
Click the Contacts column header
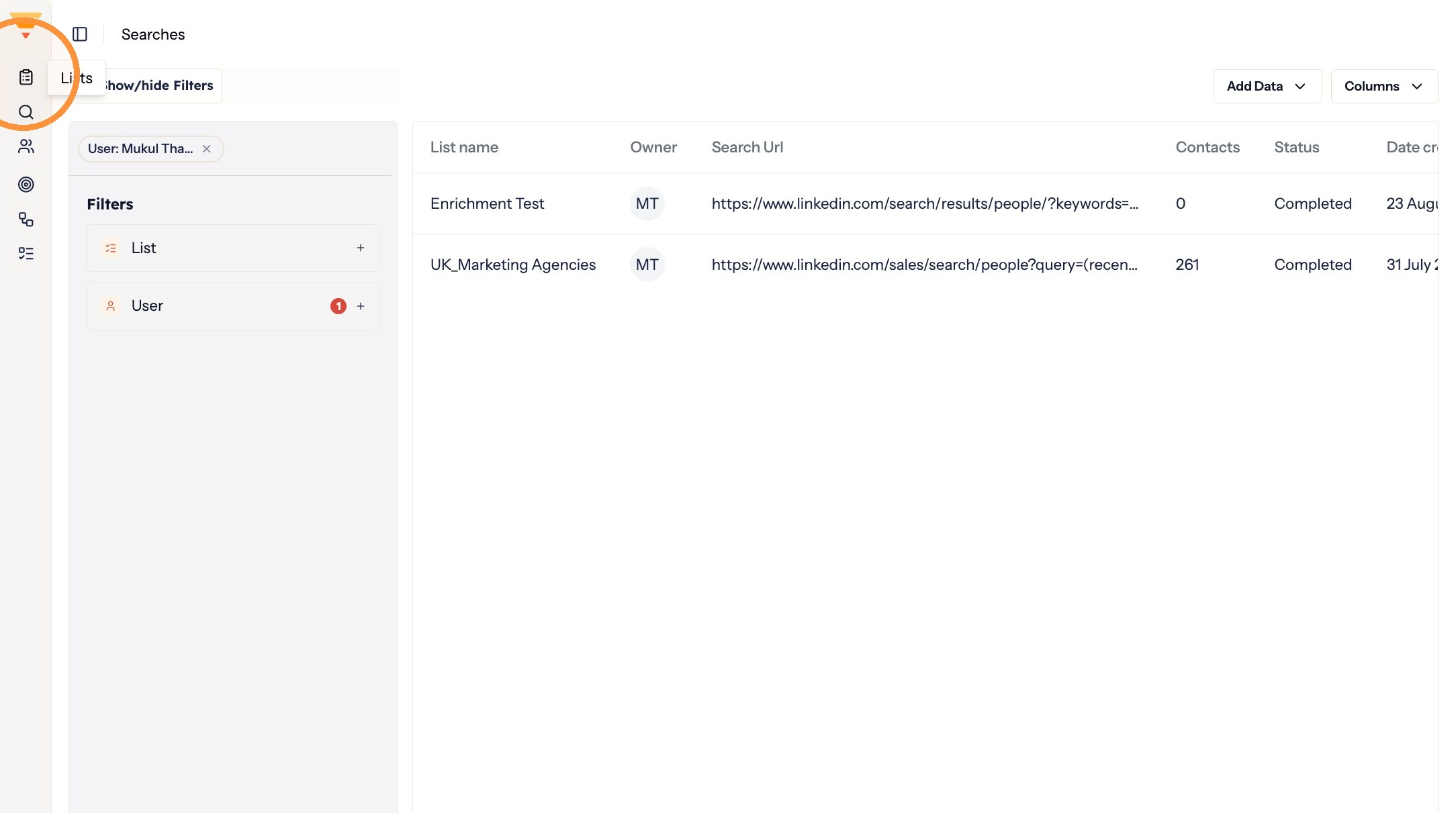pyautogui.click(x=1208, y=148)
